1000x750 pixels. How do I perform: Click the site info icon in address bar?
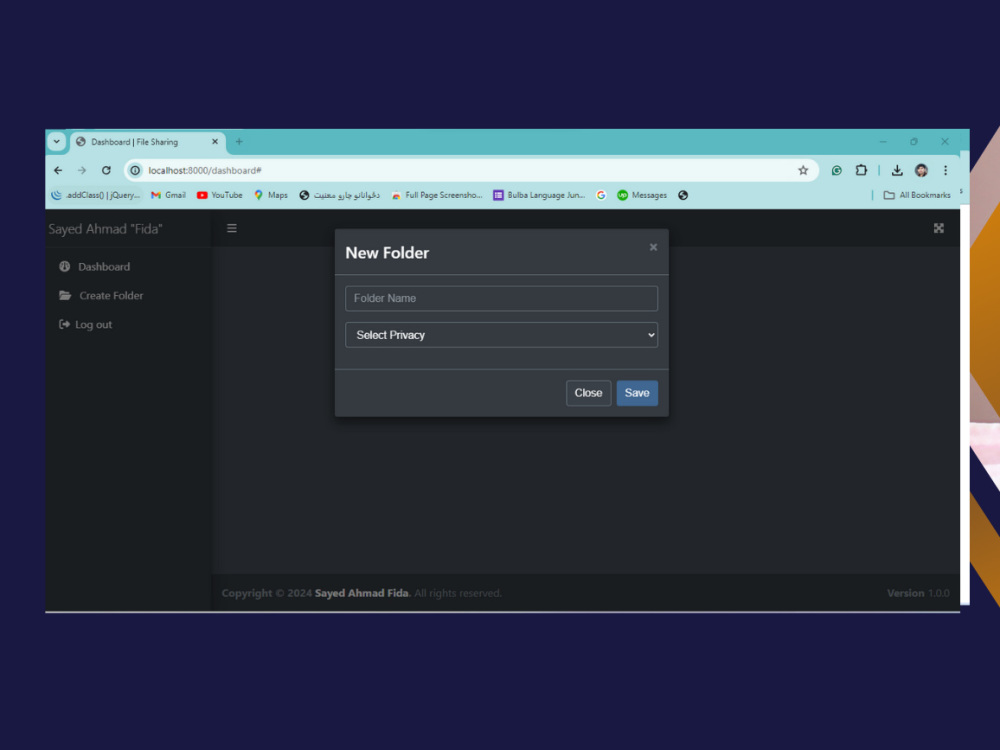click(135, 170)
